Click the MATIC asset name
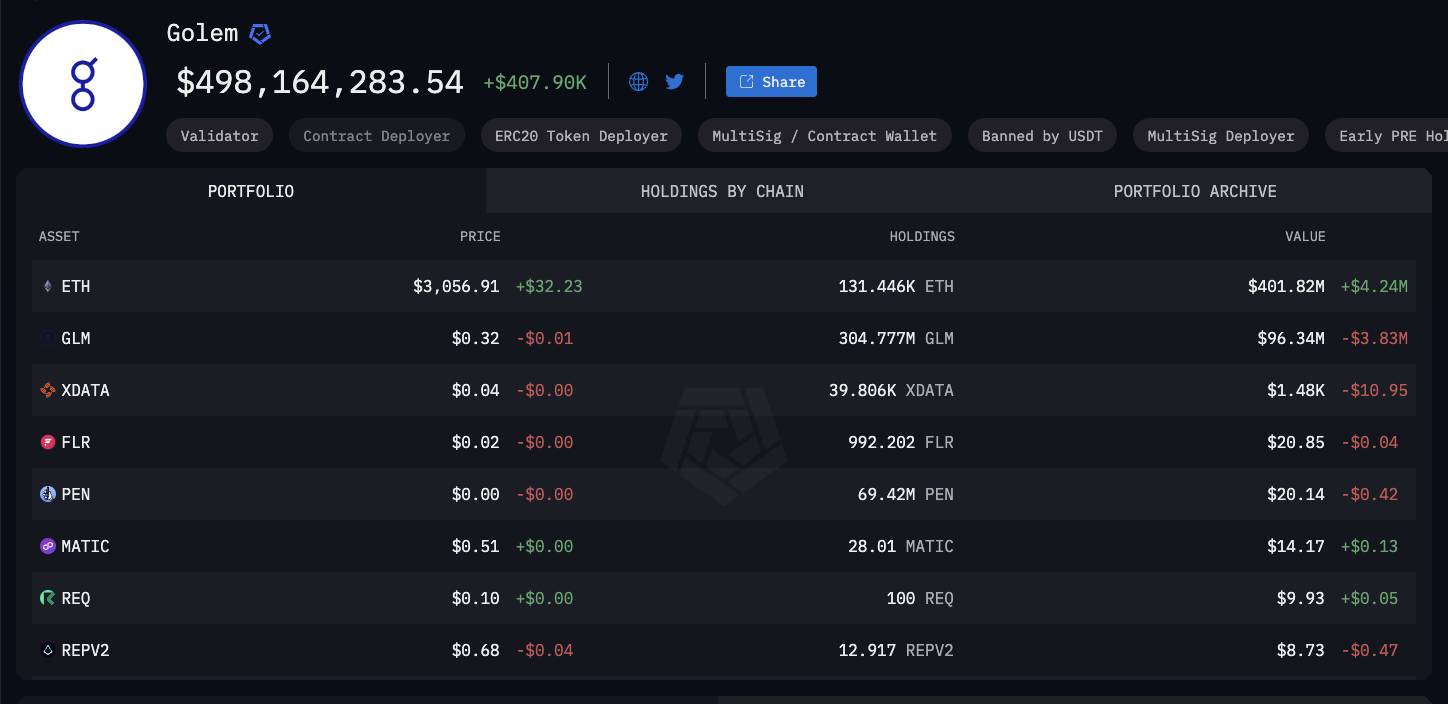Image resolution: width=1448 pixels, height=704 pixels. [x=86, y=547]
